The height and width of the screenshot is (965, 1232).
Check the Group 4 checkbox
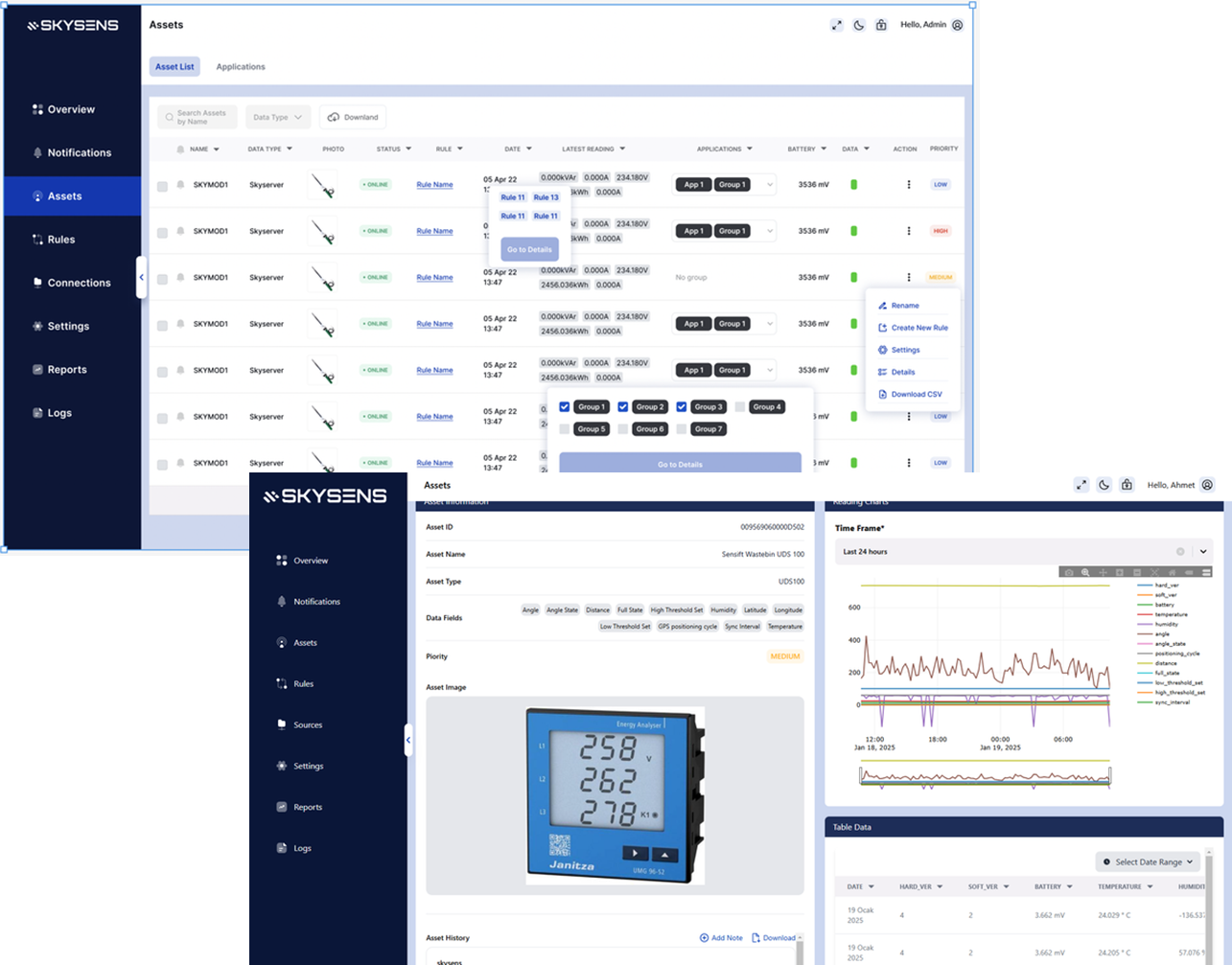739,407
